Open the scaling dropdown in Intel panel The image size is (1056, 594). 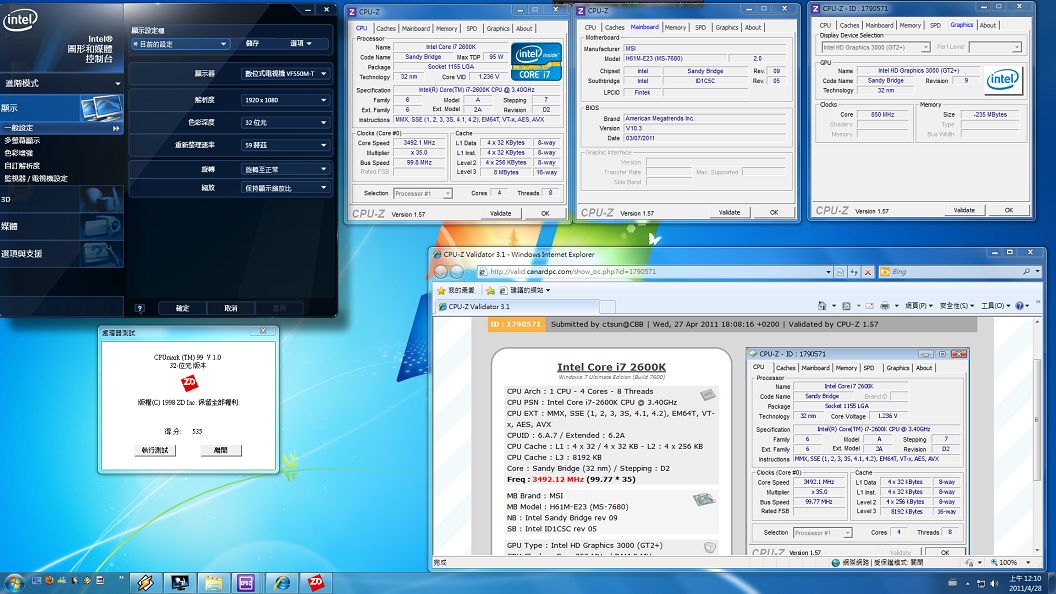pyautogui.click(x=286, y=188)
